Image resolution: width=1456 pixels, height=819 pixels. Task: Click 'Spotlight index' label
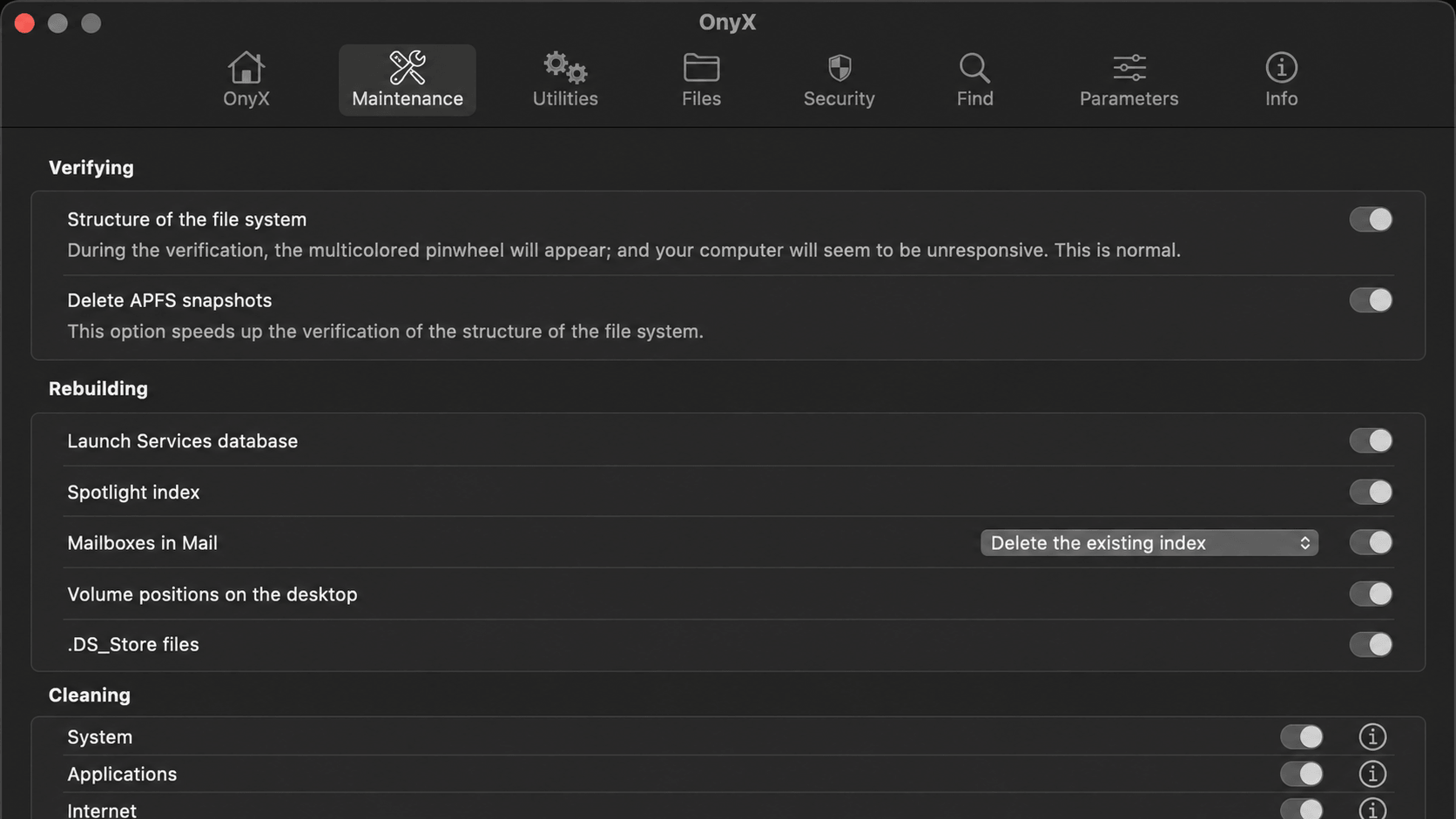pos(133,492)
